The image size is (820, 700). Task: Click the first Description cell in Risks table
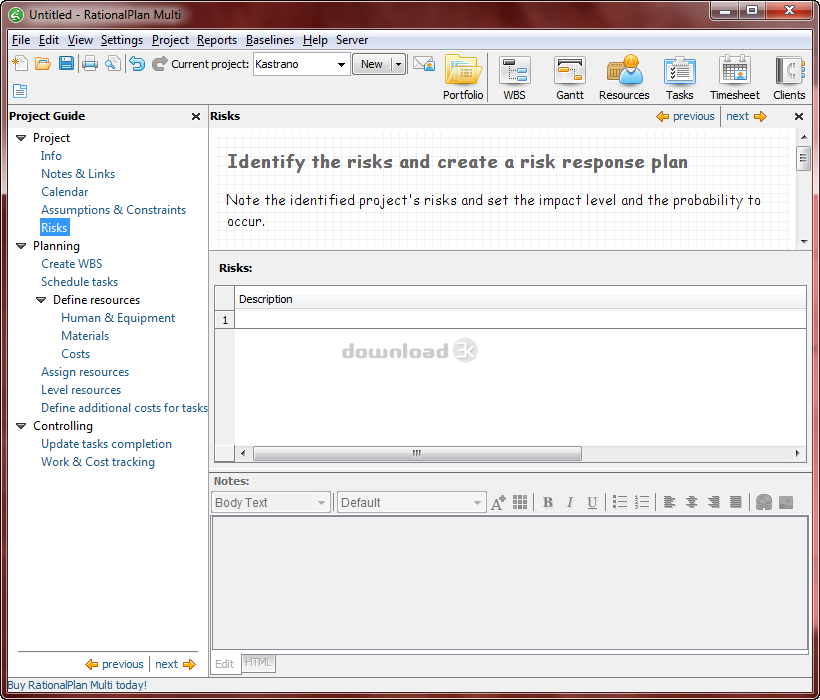(520, 320)
